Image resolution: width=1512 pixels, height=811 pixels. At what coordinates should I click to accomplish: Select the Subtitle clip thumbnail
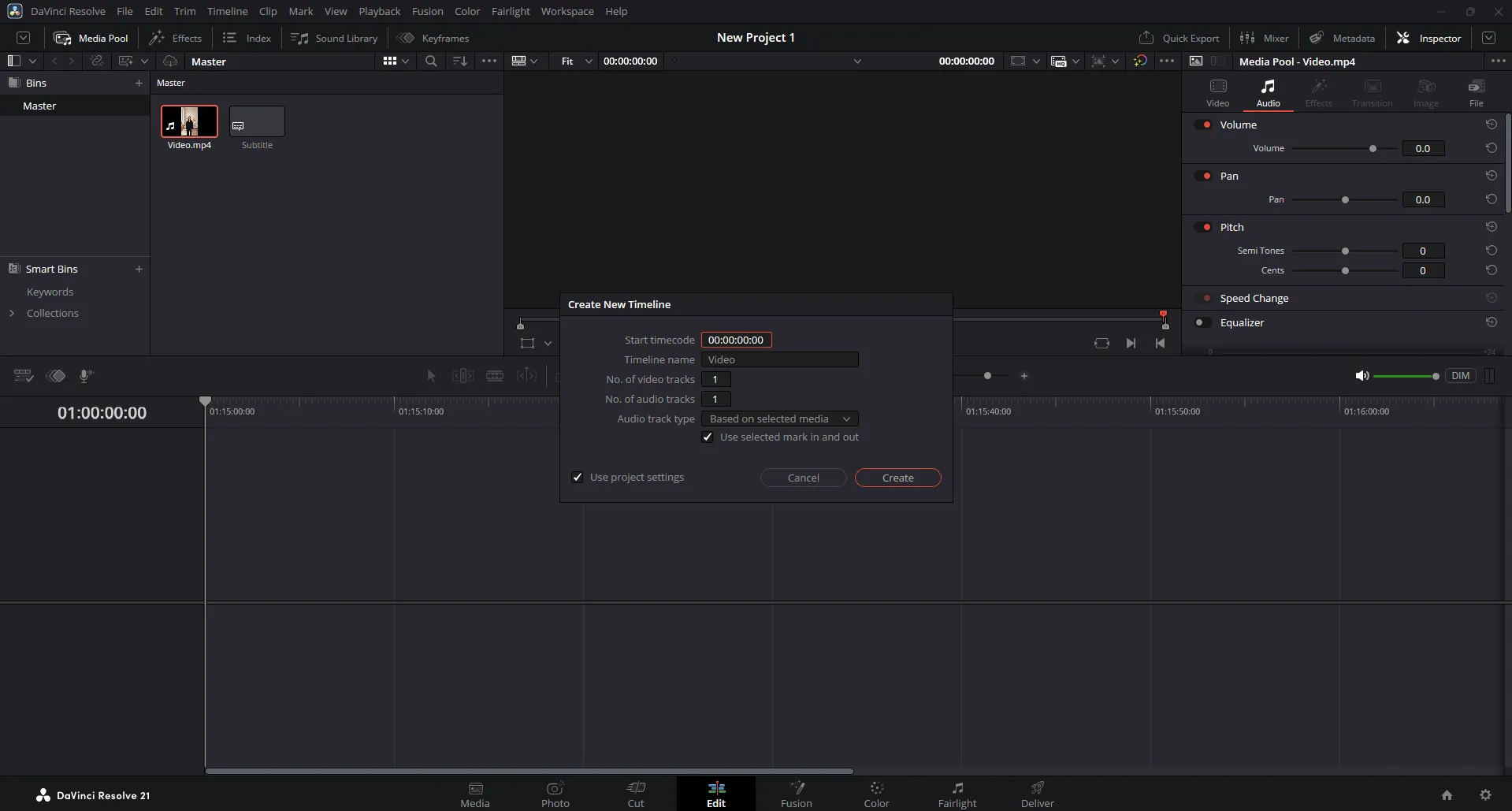[x=257, y=121]
